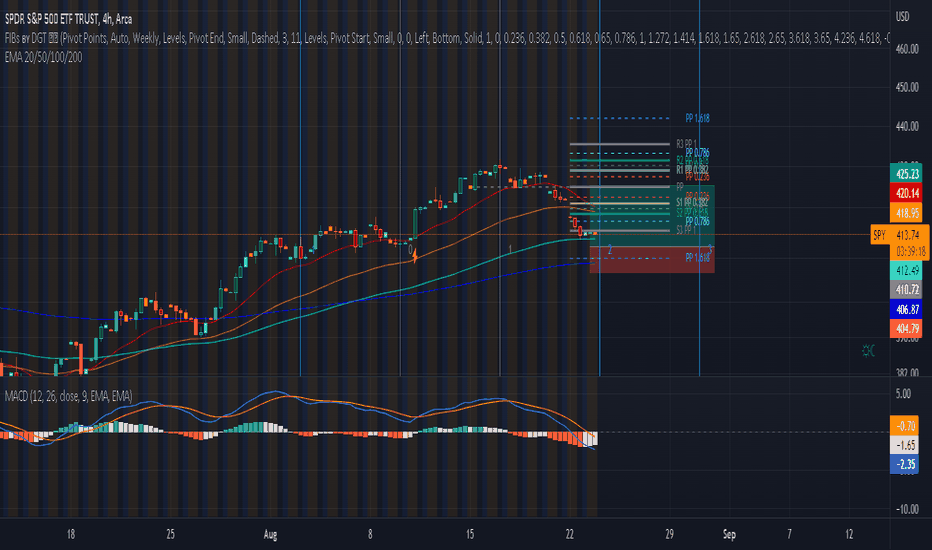Click the upper PP 1.618 dashed level label
Screen dimensions: 932x550
click(697, 118)
